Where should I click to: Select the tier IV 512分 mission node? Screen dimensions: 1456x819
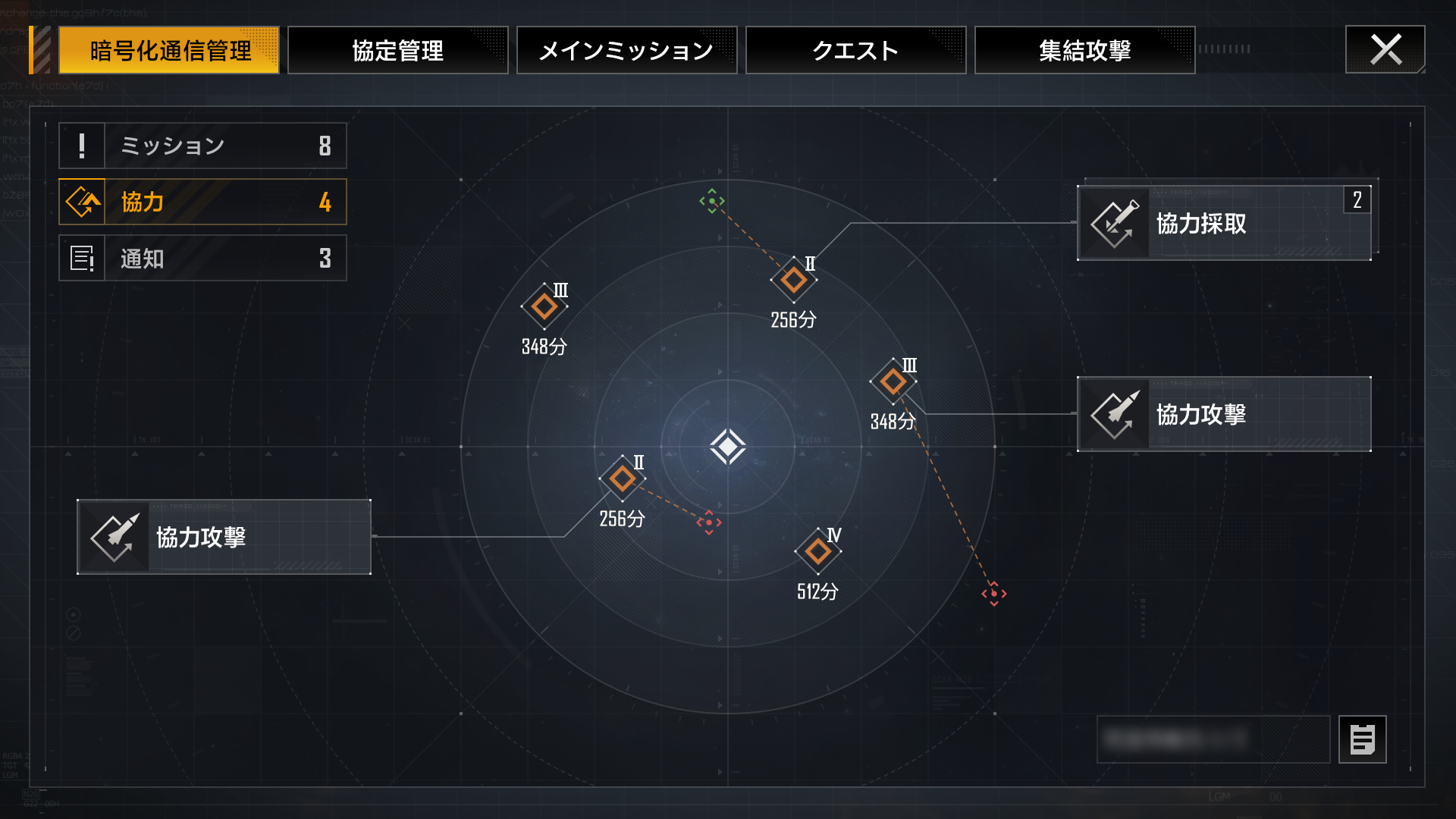[x=817, y=551]
